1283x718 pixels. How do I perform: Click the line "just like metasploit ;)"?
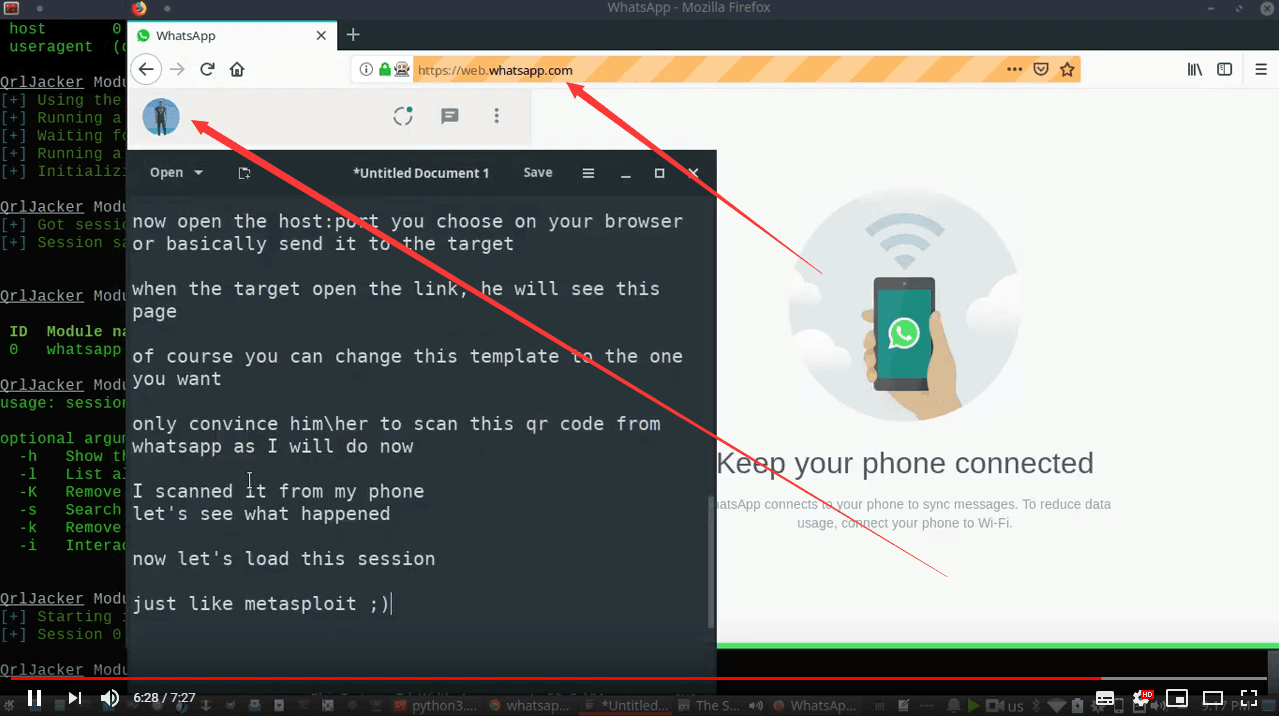coord(260,604)
